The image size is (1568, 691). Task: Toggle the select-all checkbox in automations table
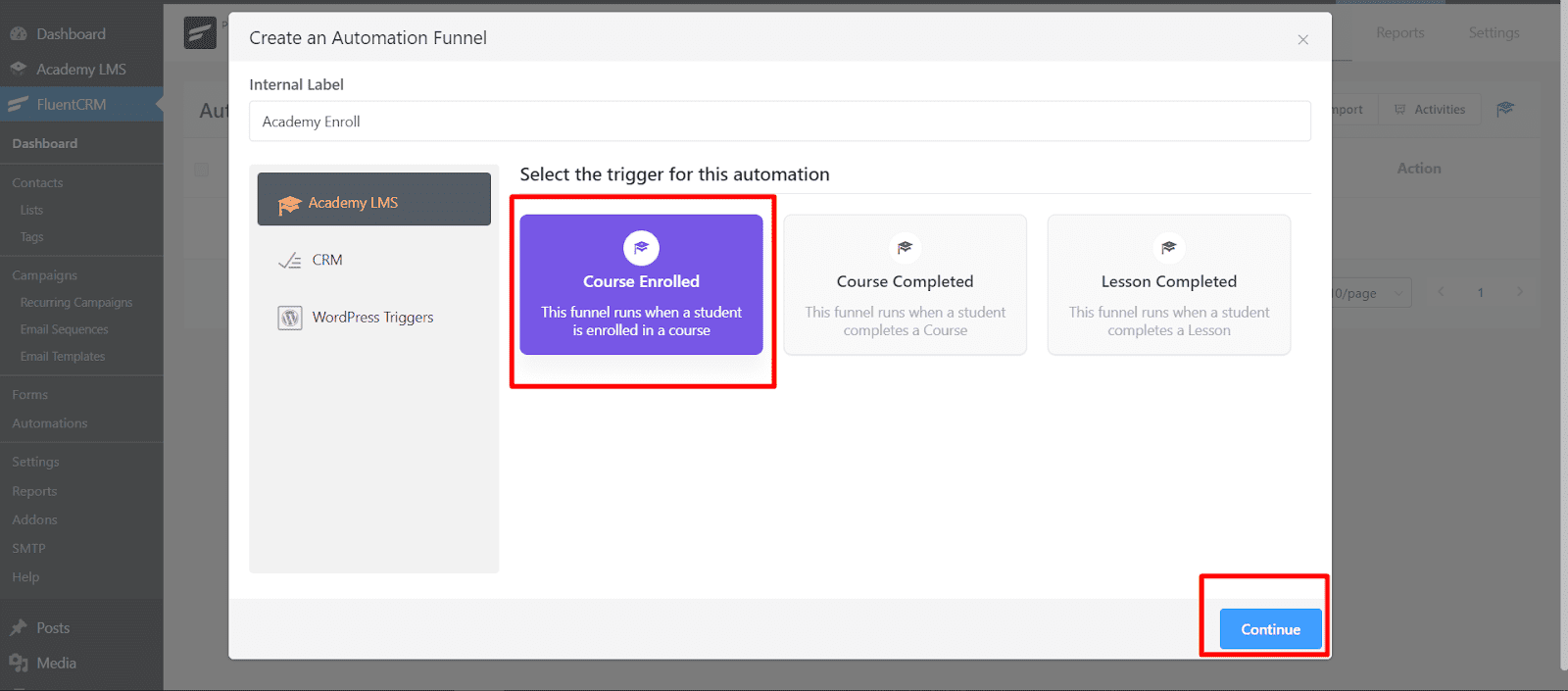[201, 169]
